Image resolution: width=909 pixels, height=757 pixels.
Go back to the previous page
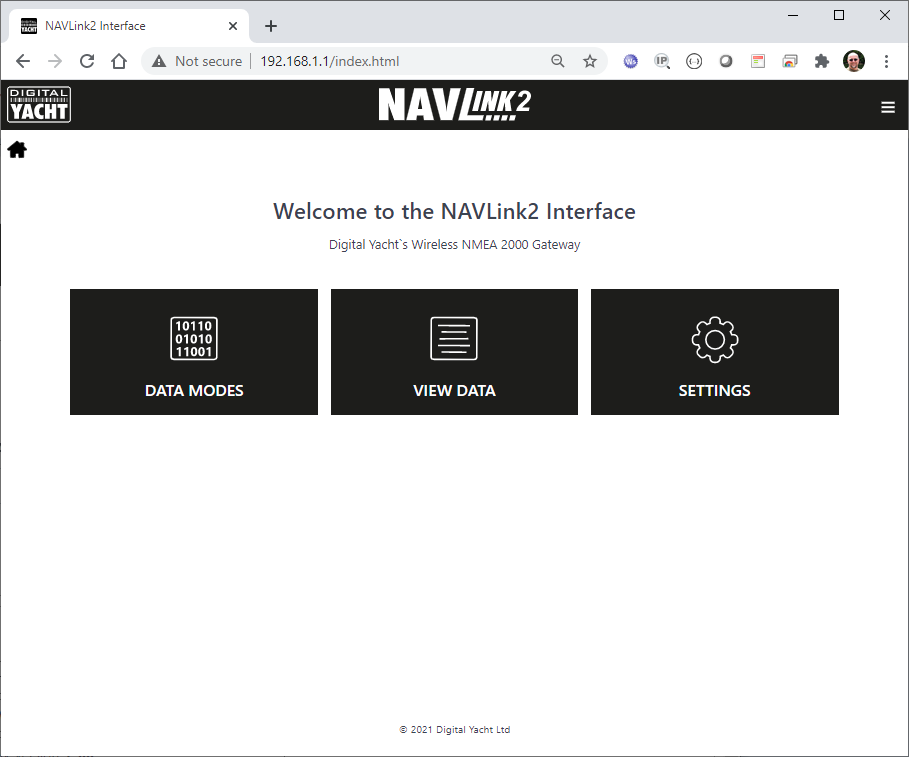click(x=23, y=60)
